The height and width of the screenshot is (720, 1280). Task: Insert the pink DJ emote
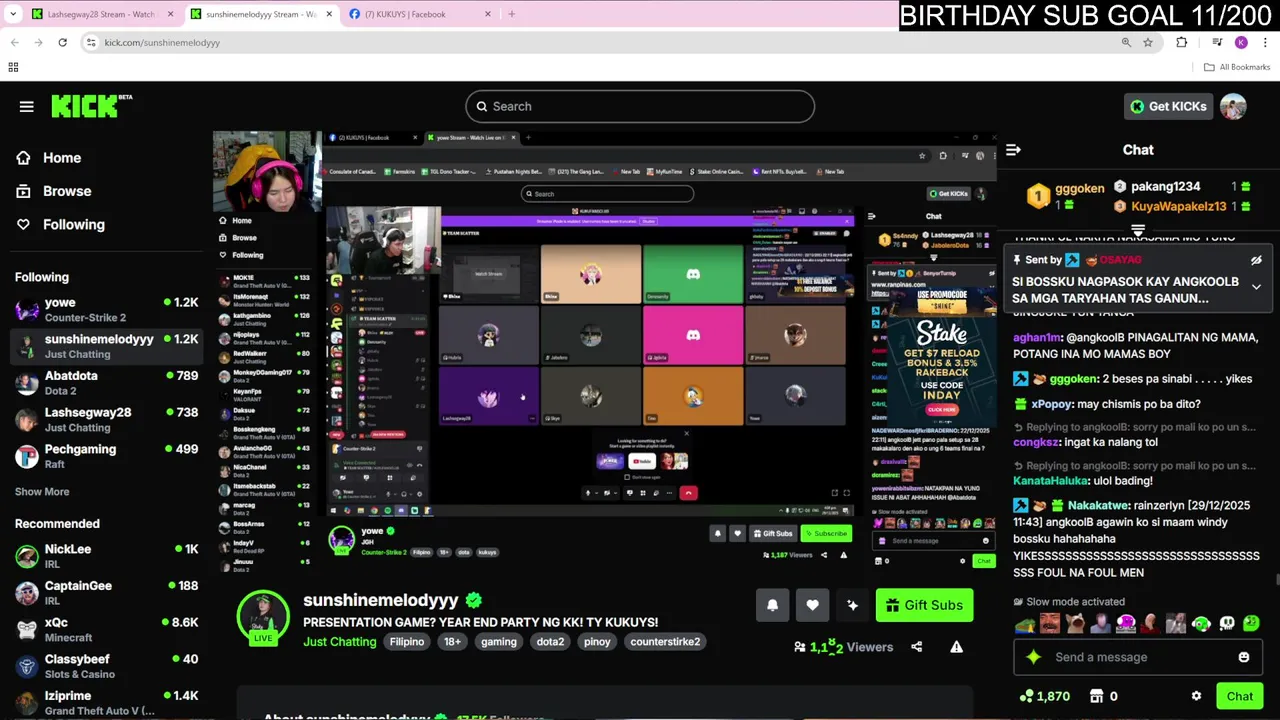point(1126,623)
